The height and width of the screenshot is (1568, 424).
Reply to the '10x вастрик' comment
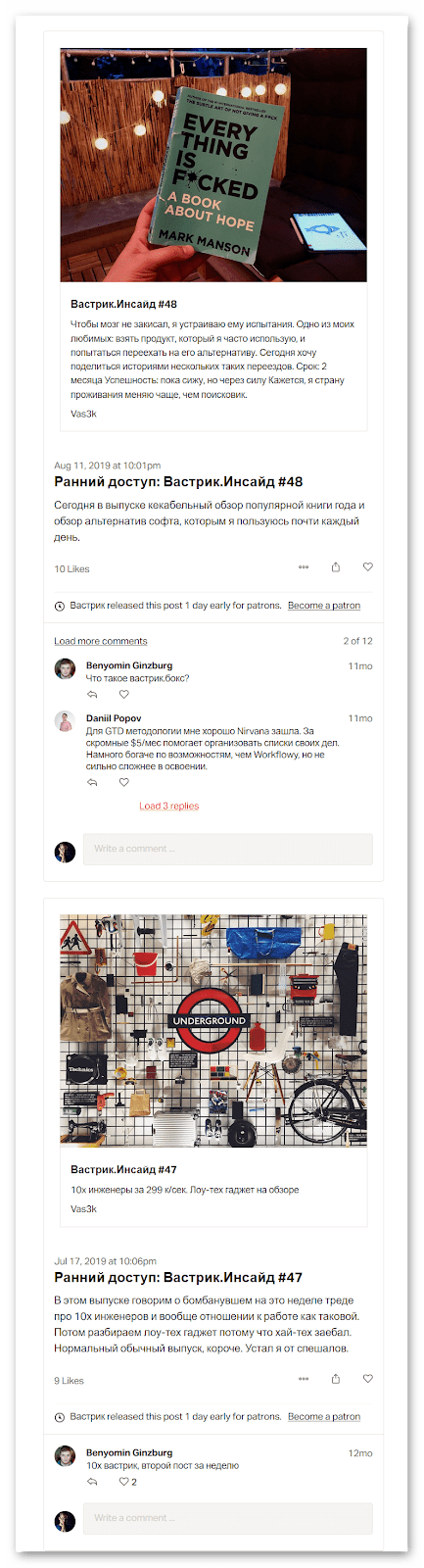tap(92, 1482)
